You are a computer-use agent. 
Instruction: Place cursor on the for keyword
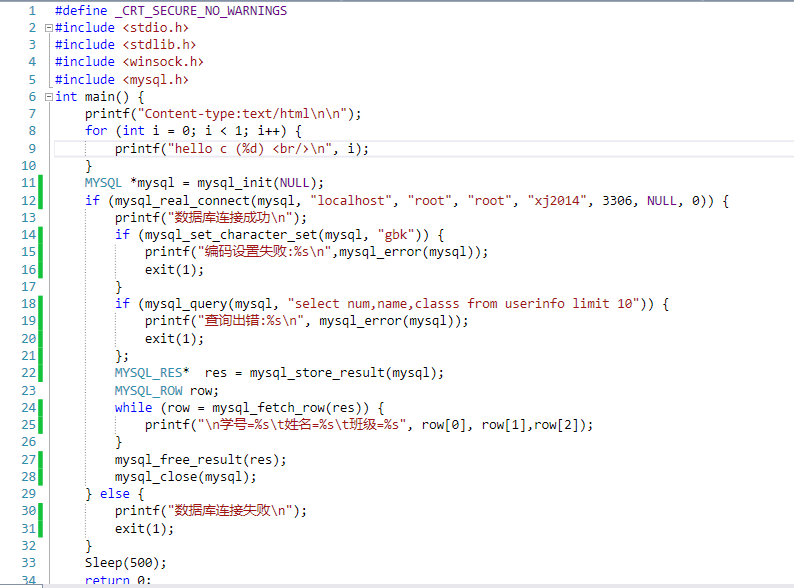(96, 131)
